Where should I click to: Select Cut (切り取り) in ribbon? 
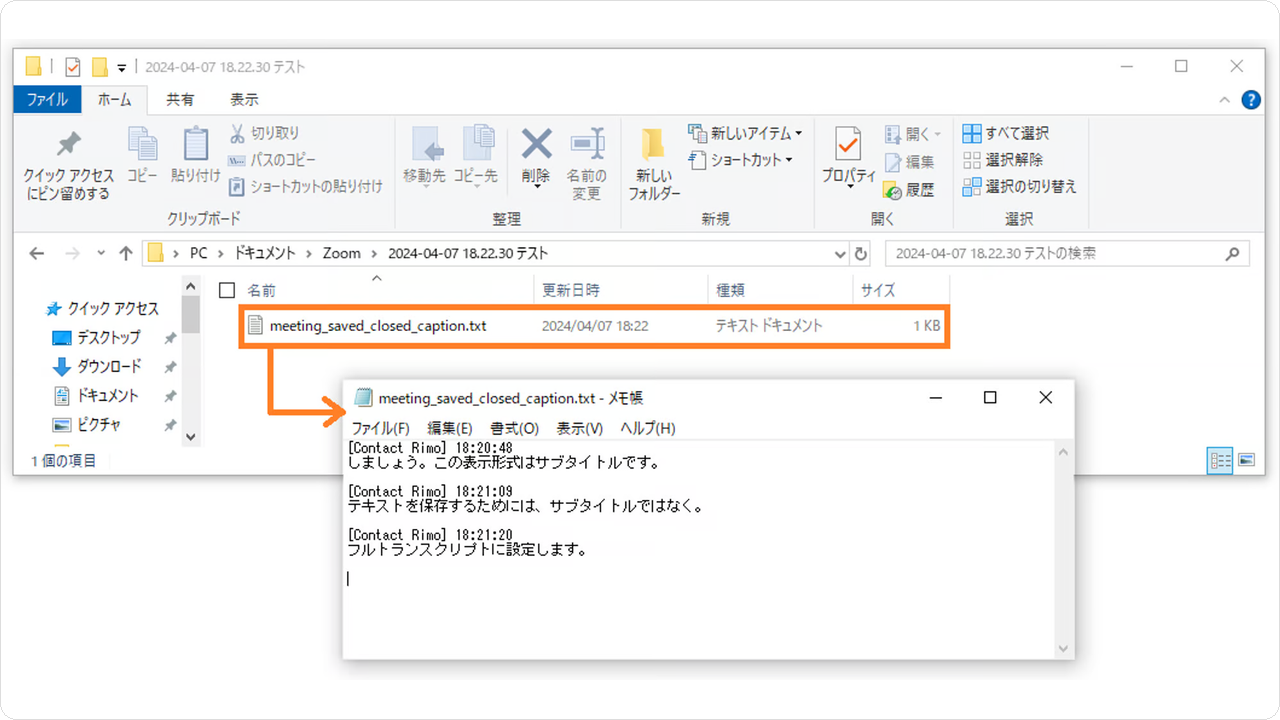[x=264, y=133]
